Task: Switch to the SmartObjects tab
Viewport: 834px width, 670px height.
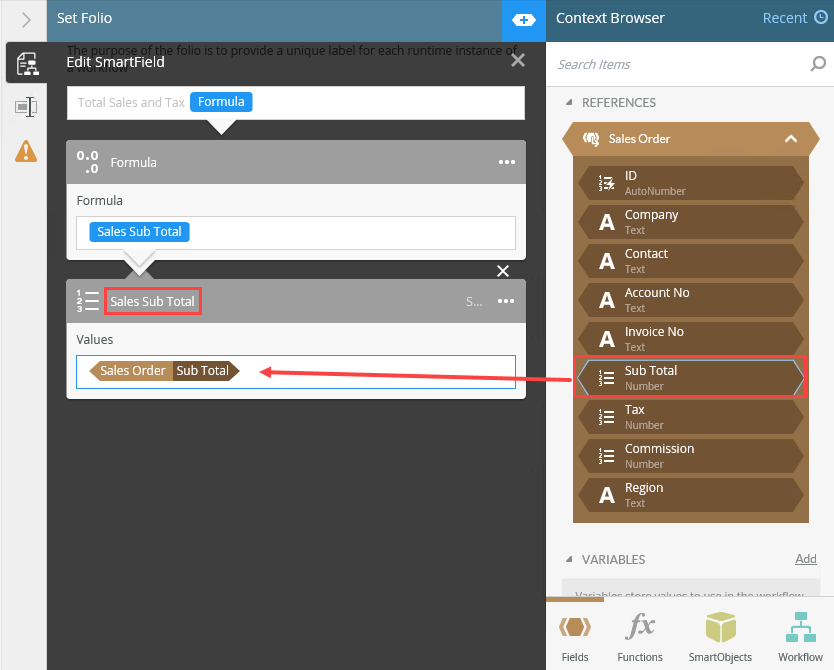Action: pos(720,635)
